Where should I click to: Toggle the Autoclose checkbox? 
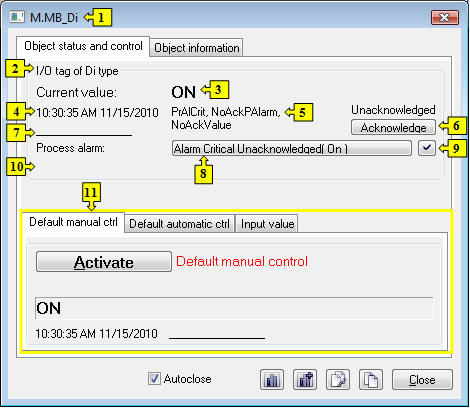pos(154,379)
